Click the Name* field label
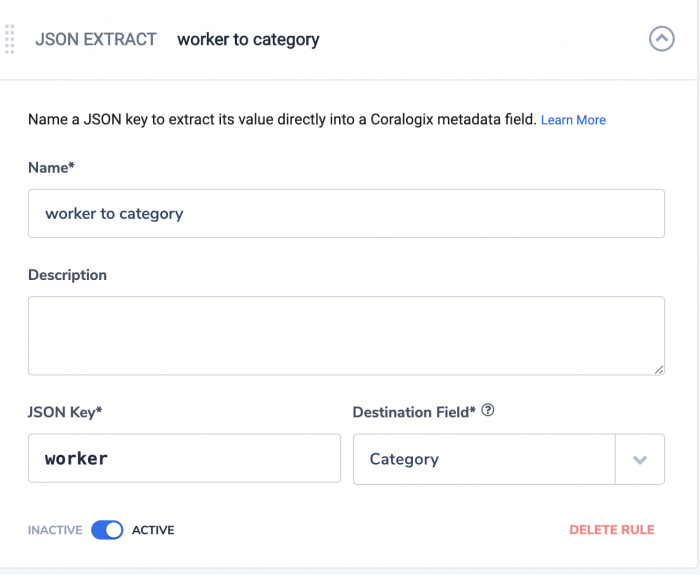700x575 pixels. [51, 168]
